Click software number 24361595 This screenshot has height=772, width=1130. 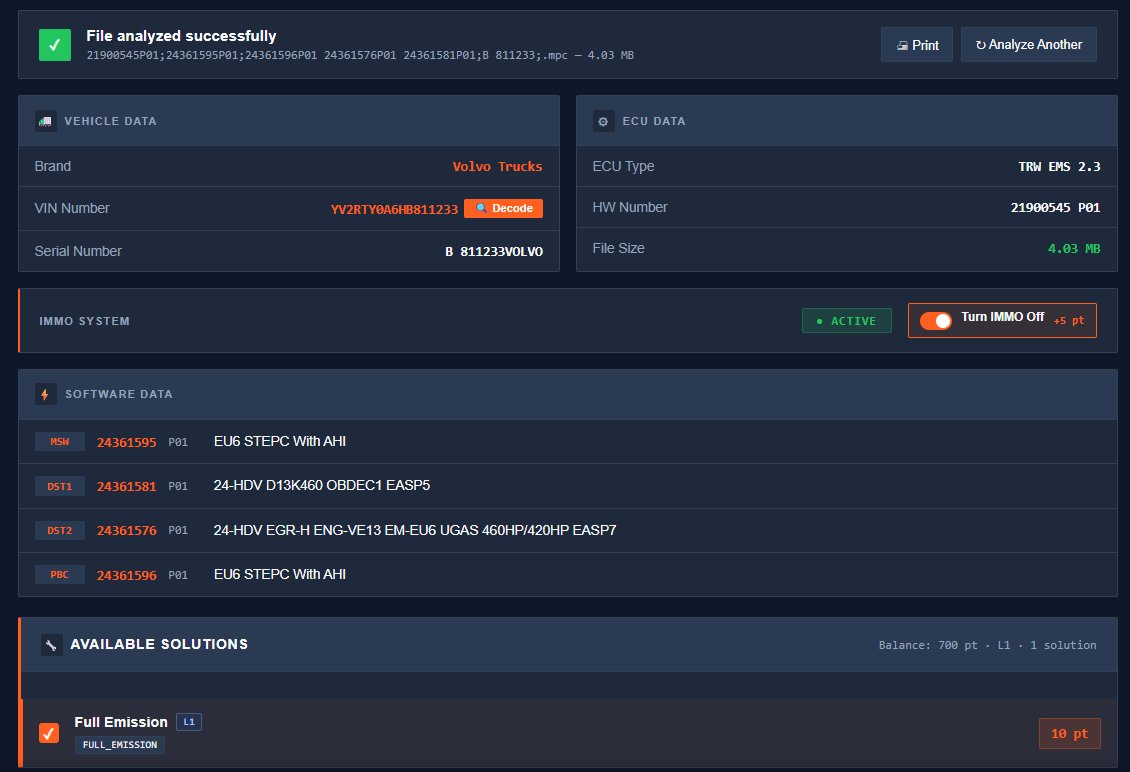127,443
